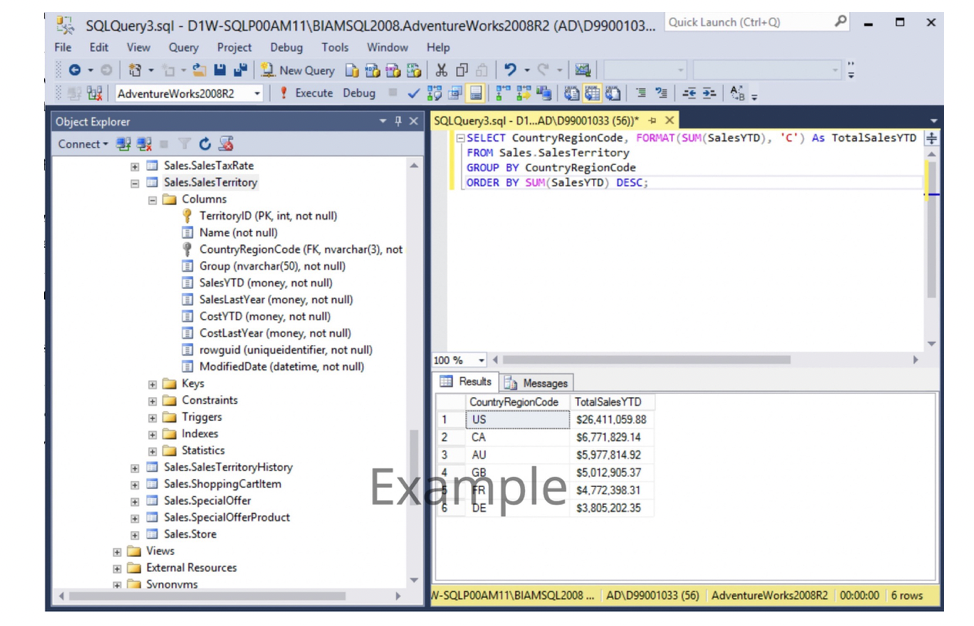
Task: Click the Save All icon
Action: [x=240, y=70]
